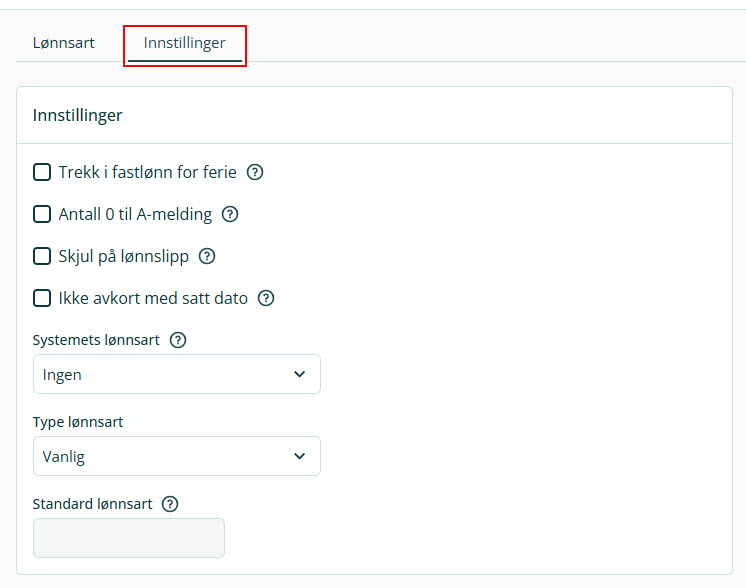Viewport: 746px width, 588px height.
Task: Show help for Standard lønnsart field
Action: (170, 504)
